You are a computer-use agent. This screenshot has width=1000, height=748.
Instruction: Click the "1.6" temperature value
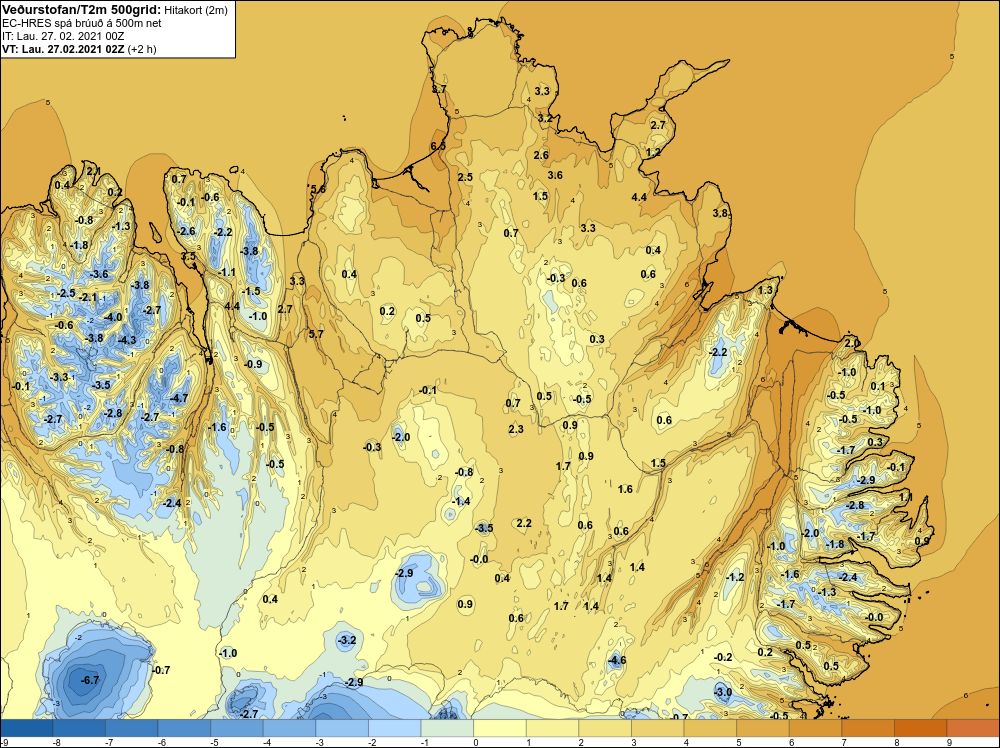point(625,489)
